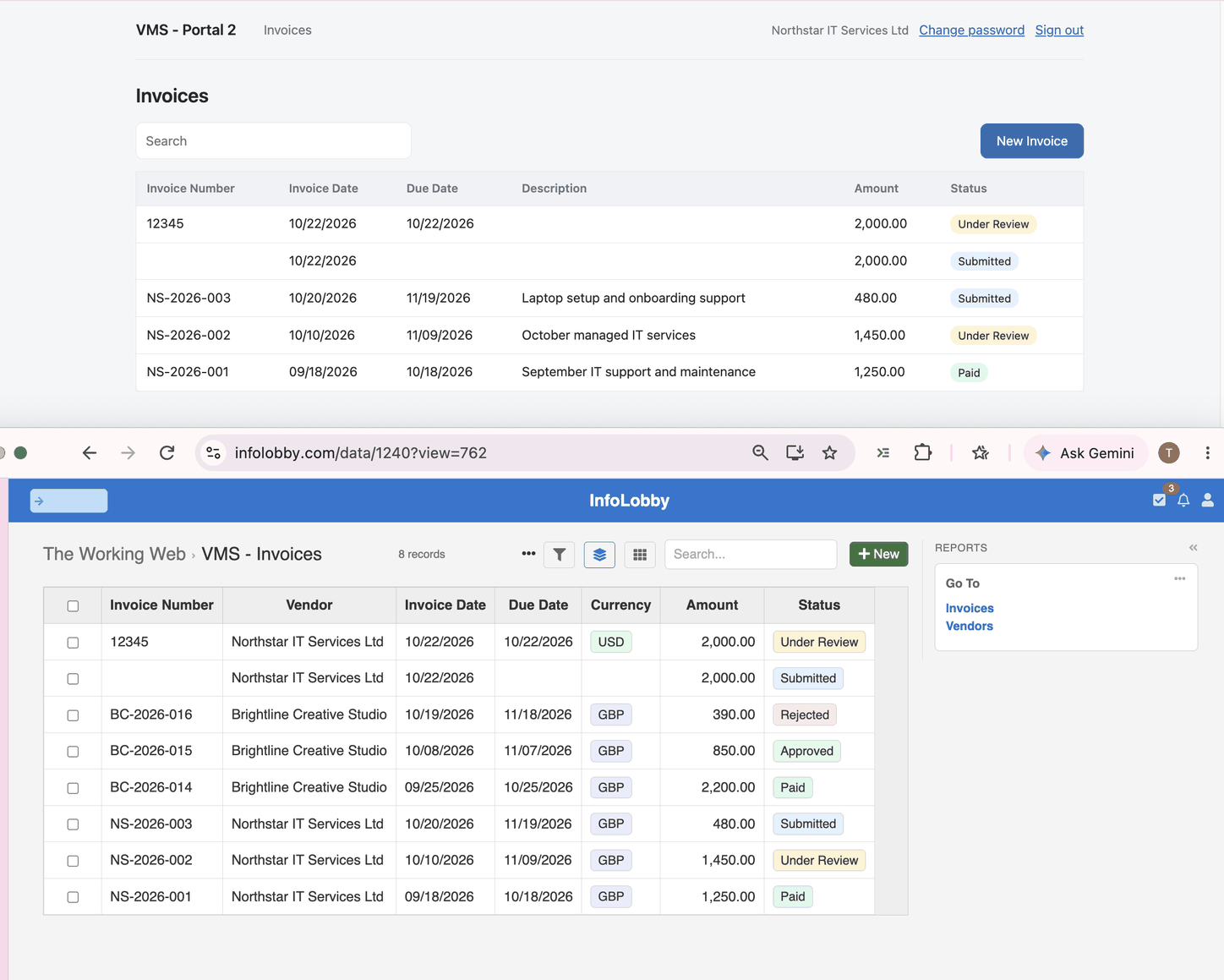
Task: Check the box for BC-2026-015 row
Action: pos(73,752)
